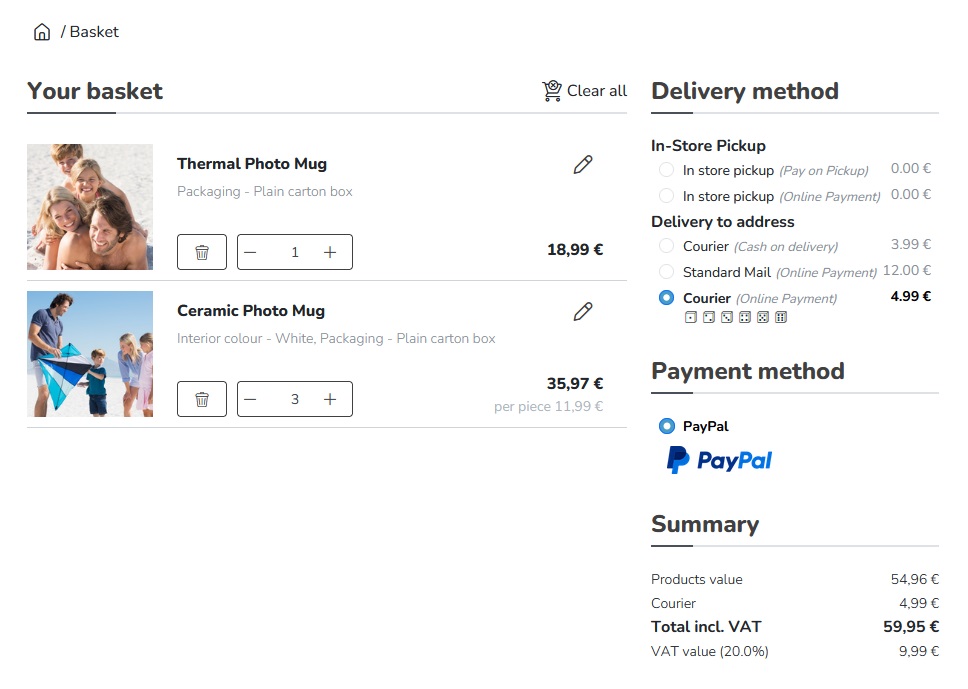Click the five-dot dice icon under Courier
Screen dimensions: 968x689
click(763, 317)
